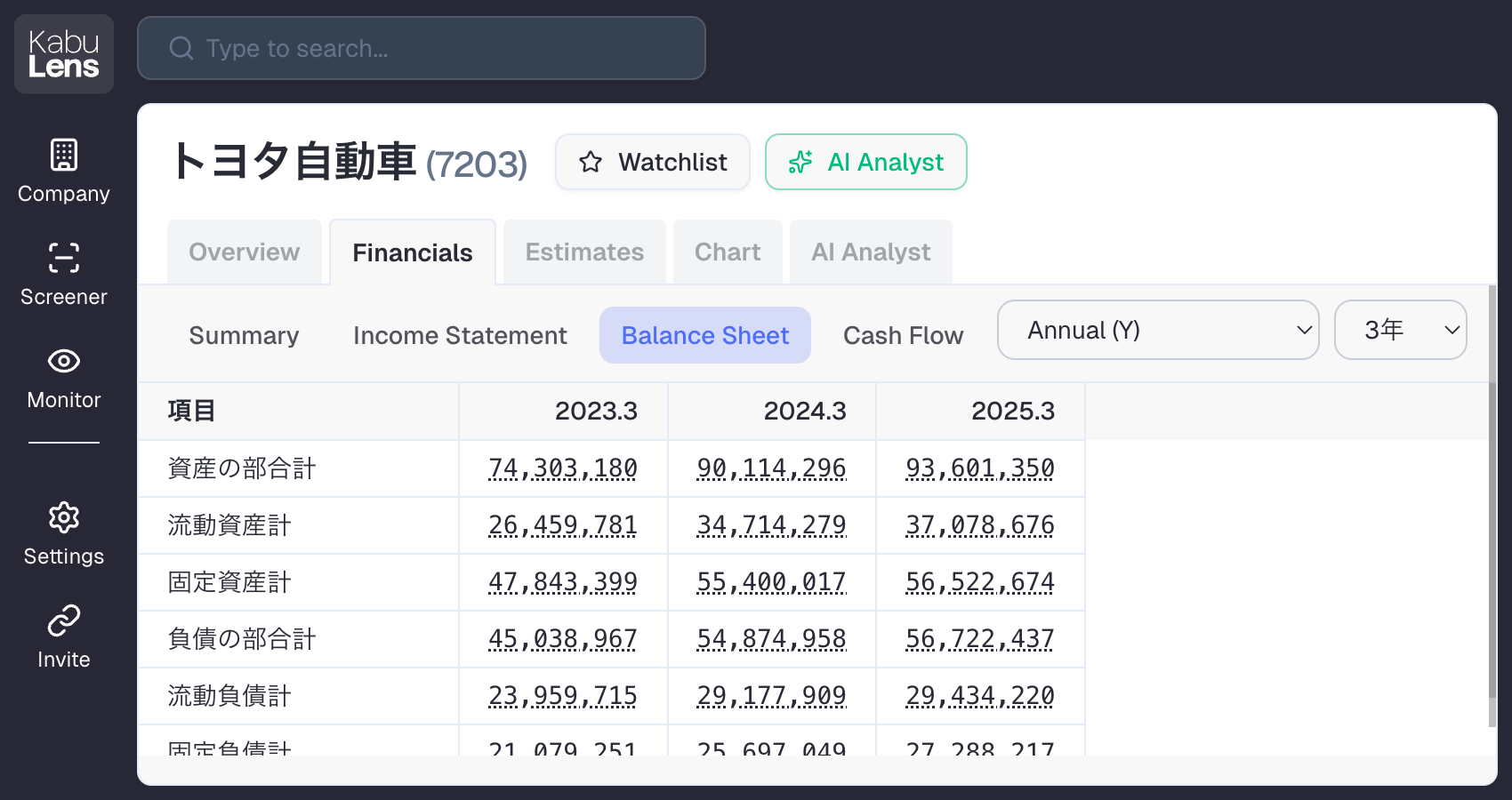Screen dimensions: 1512x800
Task: Click the Kabu Lens logo
Action: point(64,54)
